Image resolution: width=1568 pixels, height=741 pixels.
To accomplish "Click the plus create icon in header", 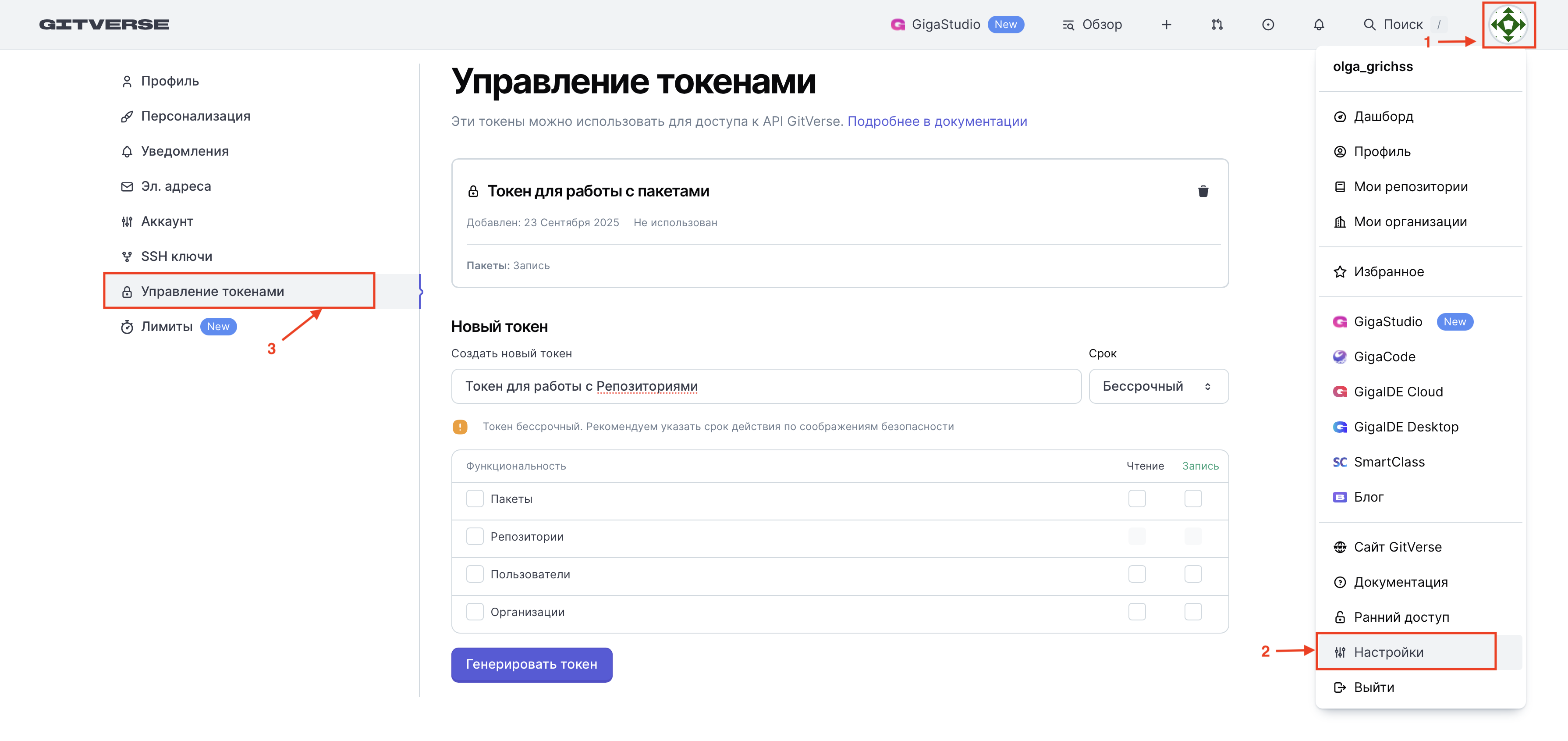I will (1166, 25).
